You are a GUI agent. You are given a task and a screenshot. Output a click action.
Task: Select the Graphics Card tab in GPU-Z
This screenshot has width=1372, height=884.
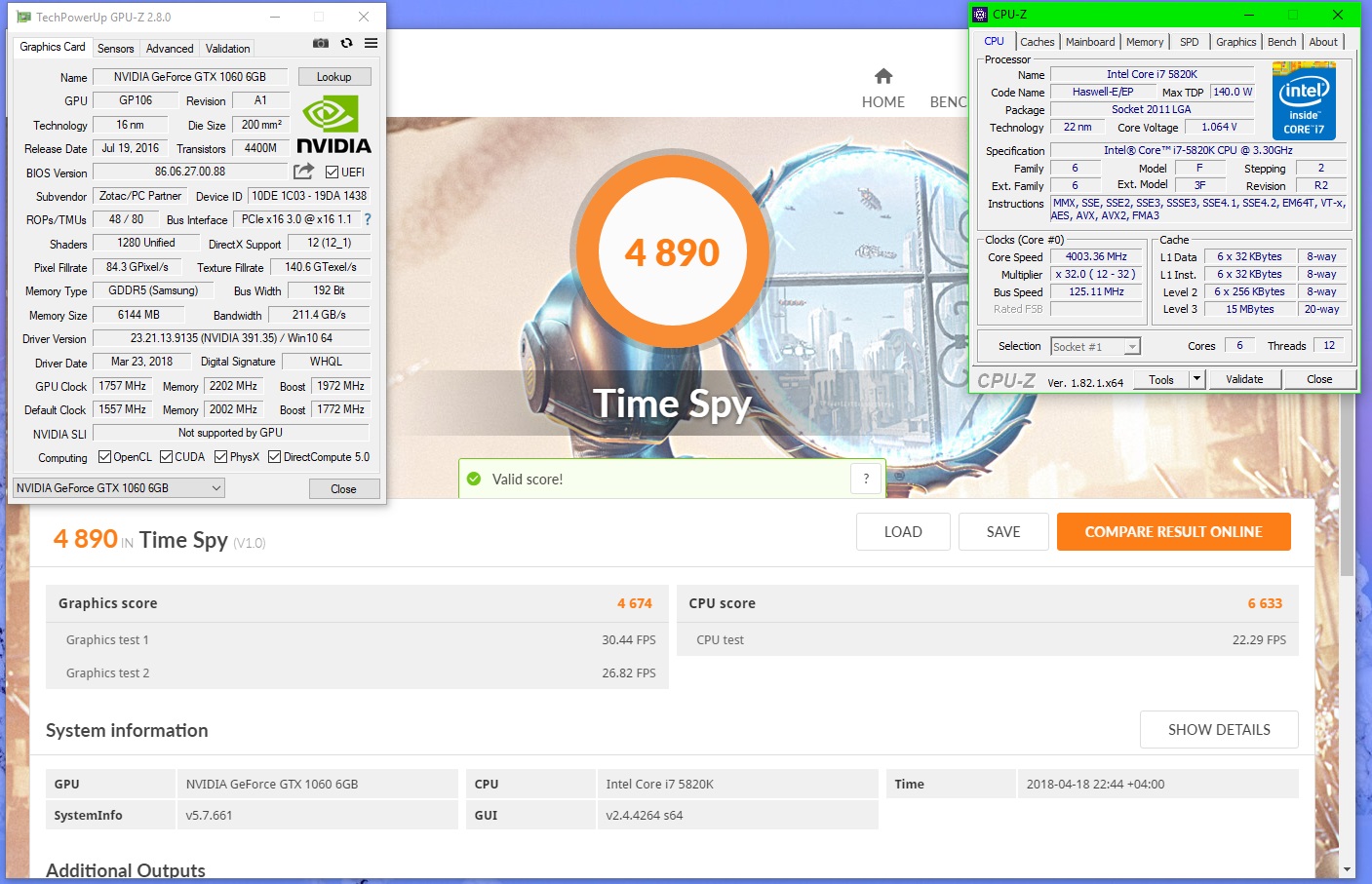point(53,47)
